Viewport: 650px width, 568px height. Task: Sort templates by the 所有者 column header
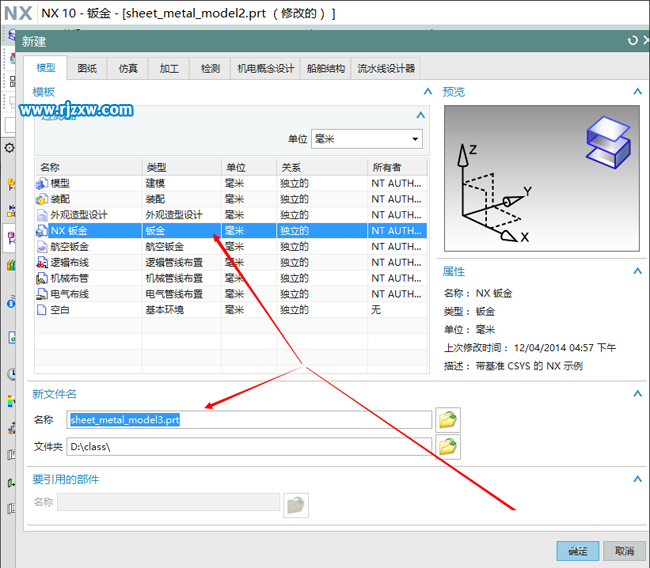click(x=397, y=167)
